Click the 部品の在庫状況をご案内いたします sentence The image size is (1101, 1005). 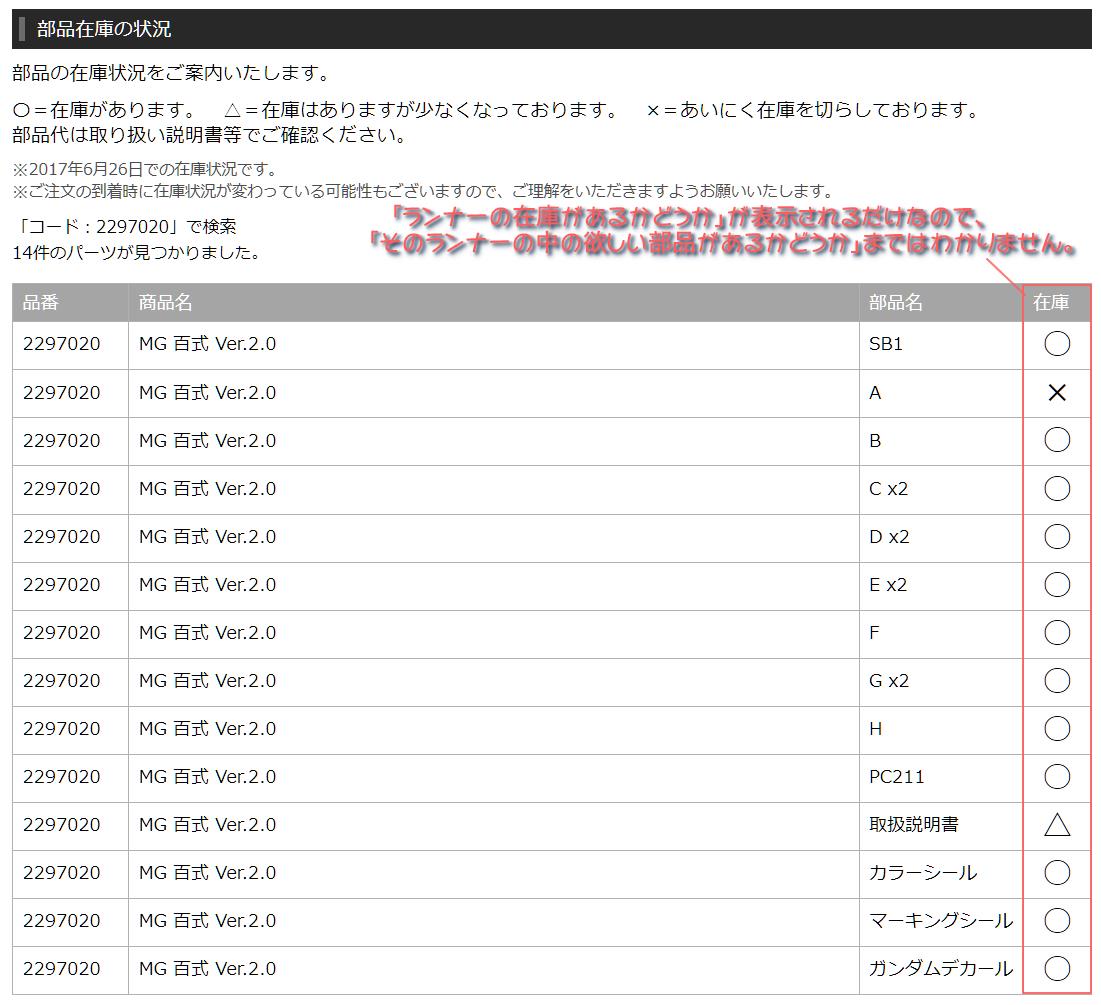click(x=171, y=73)
